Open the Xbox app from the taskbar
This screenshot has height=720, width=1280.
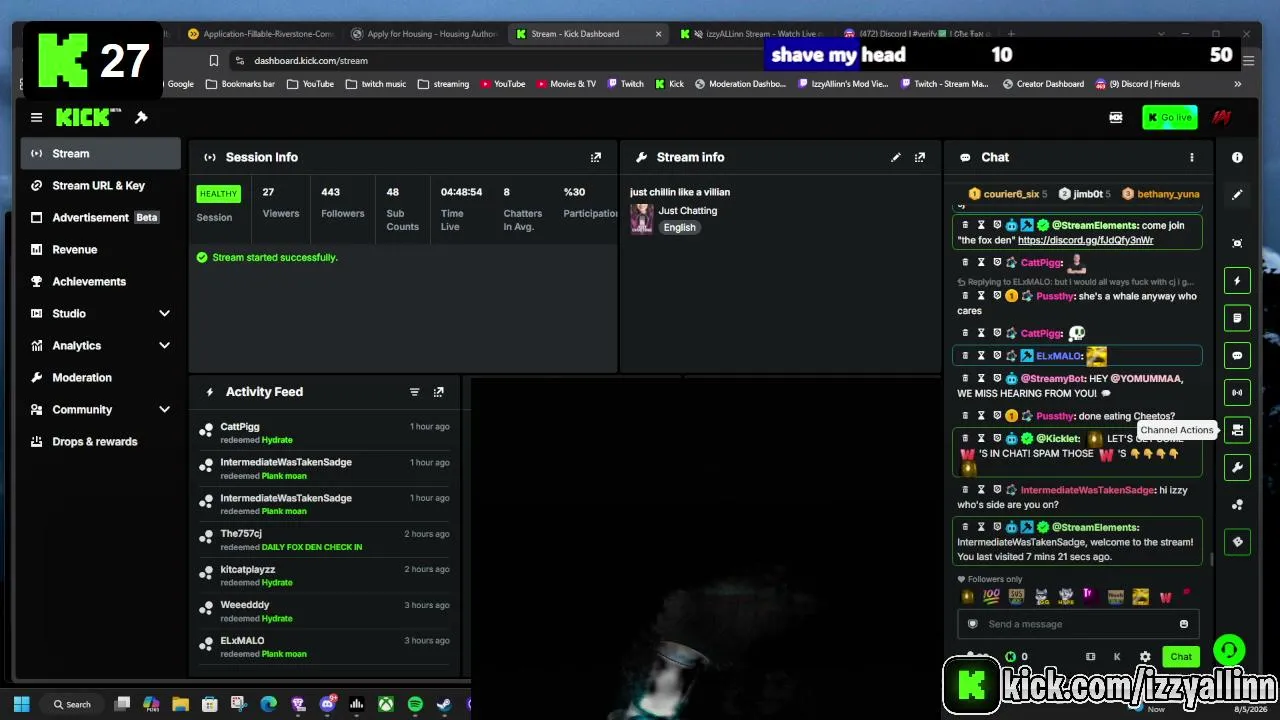coord(385,704)
